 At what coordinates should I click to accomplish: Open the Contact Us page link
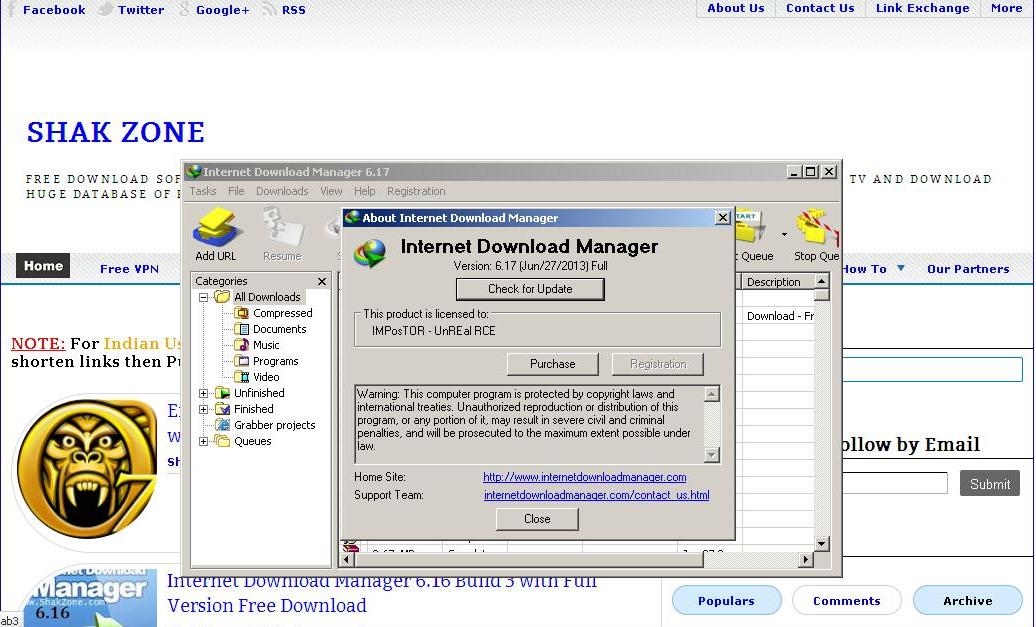click(x=820, y=8)
